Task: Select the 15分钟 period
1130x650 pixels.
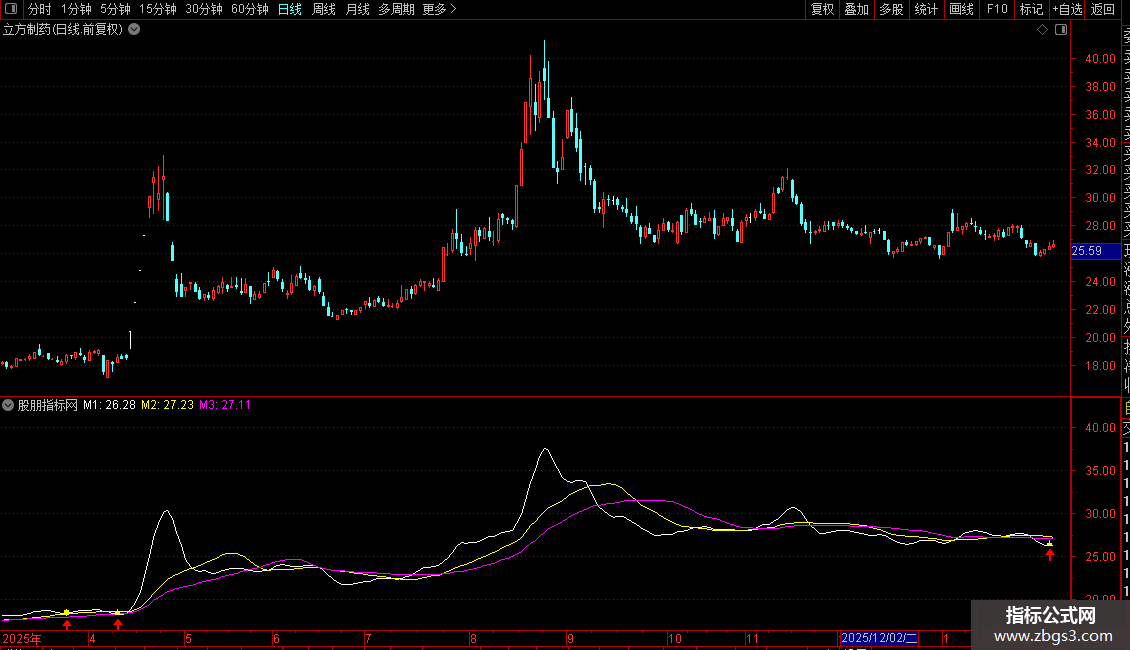Action: click(158, 9)
